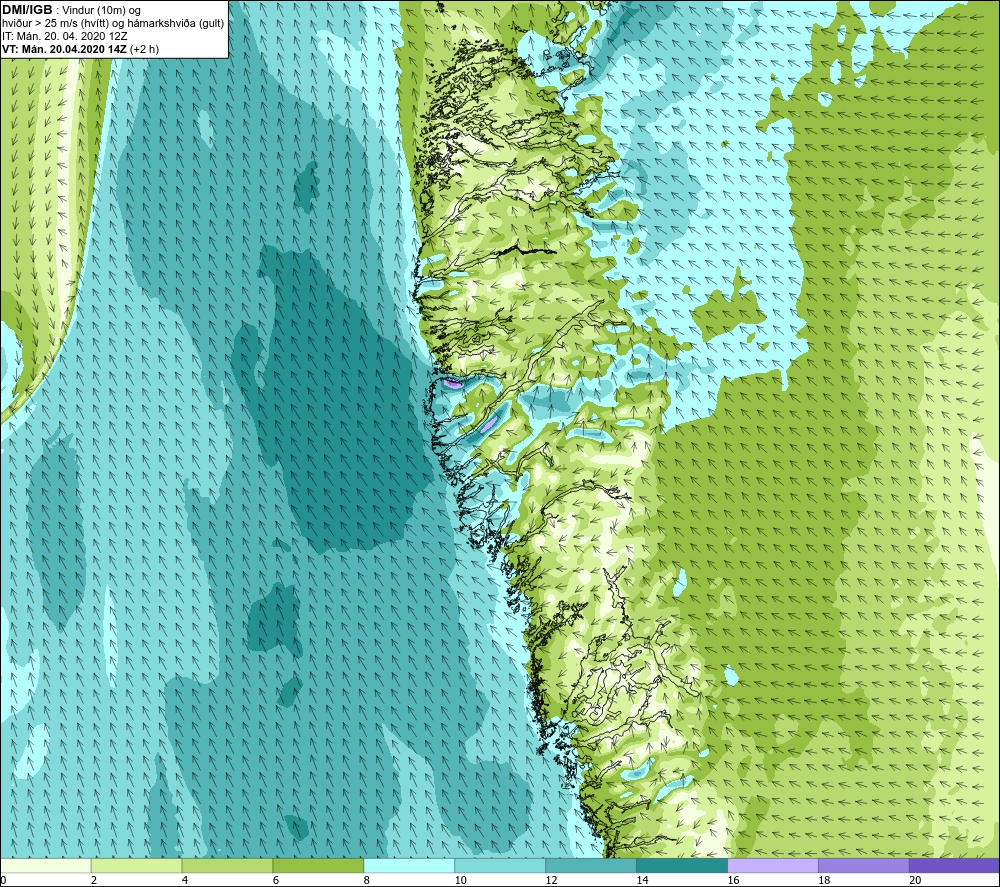Click the legend tick label 16

[733, 880]
